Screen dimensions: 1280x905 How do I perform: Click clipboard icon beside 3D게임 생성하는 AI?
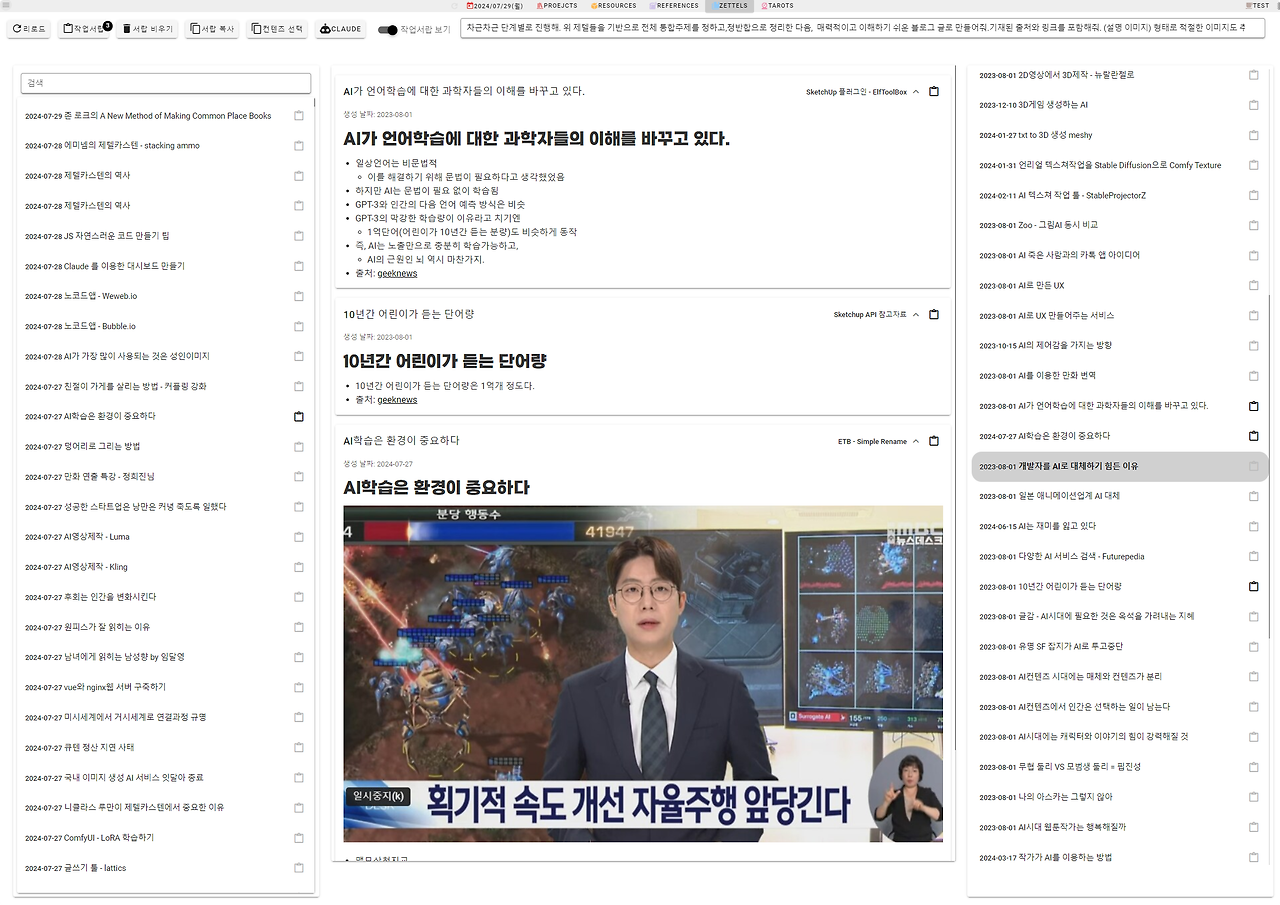pyautogui.click(x=1254, y=105)
